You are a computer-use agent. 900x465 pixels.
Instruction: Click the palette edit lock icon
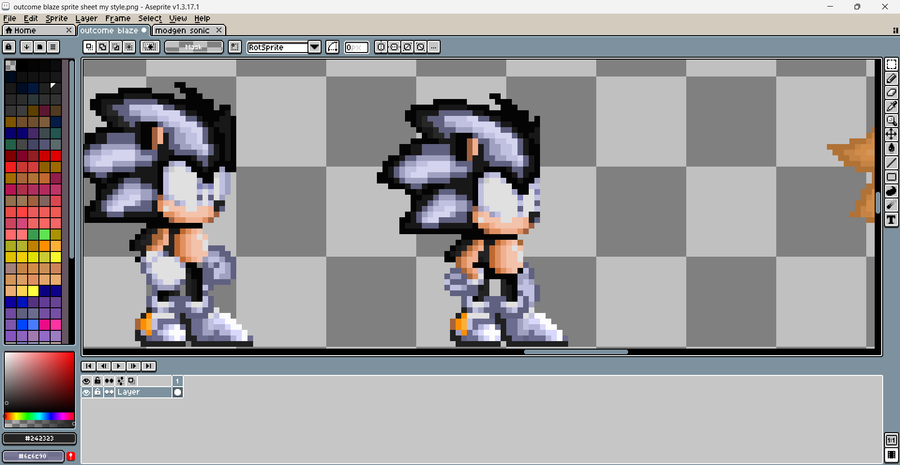(x=9, y=47)
